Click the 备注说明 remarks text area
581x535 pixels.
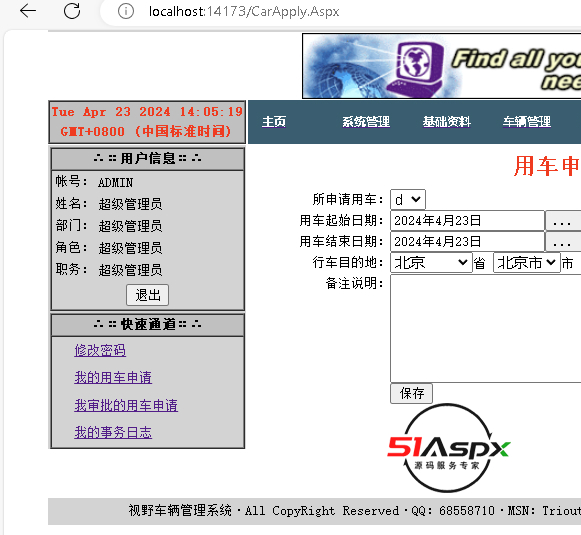point(486,329)
